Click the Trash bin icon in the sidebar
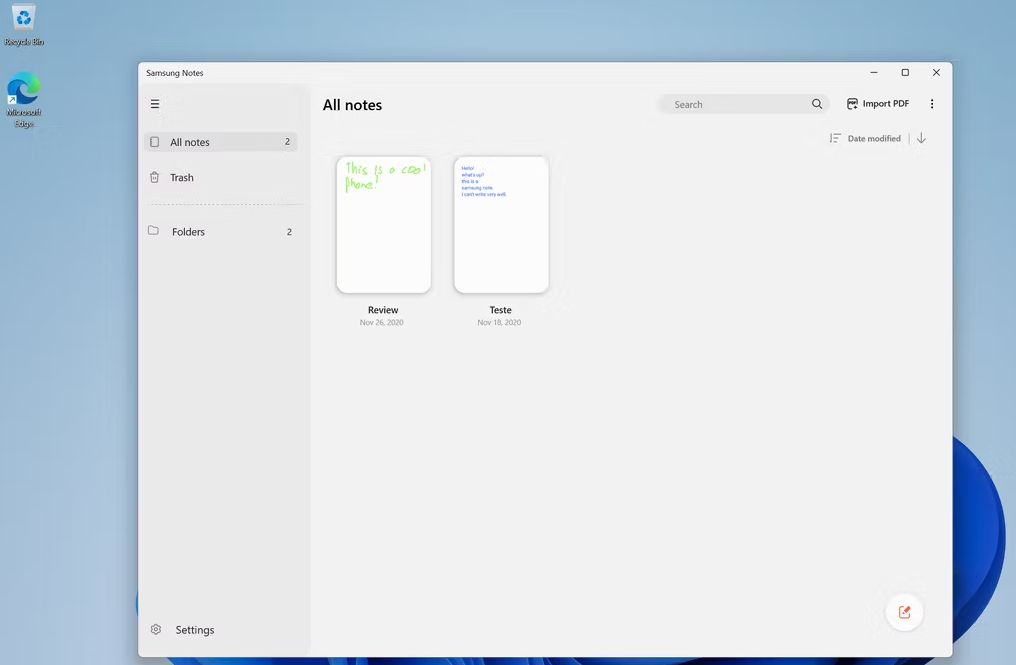The height and width of the screenshot is (665, 1016). [154, 177]
